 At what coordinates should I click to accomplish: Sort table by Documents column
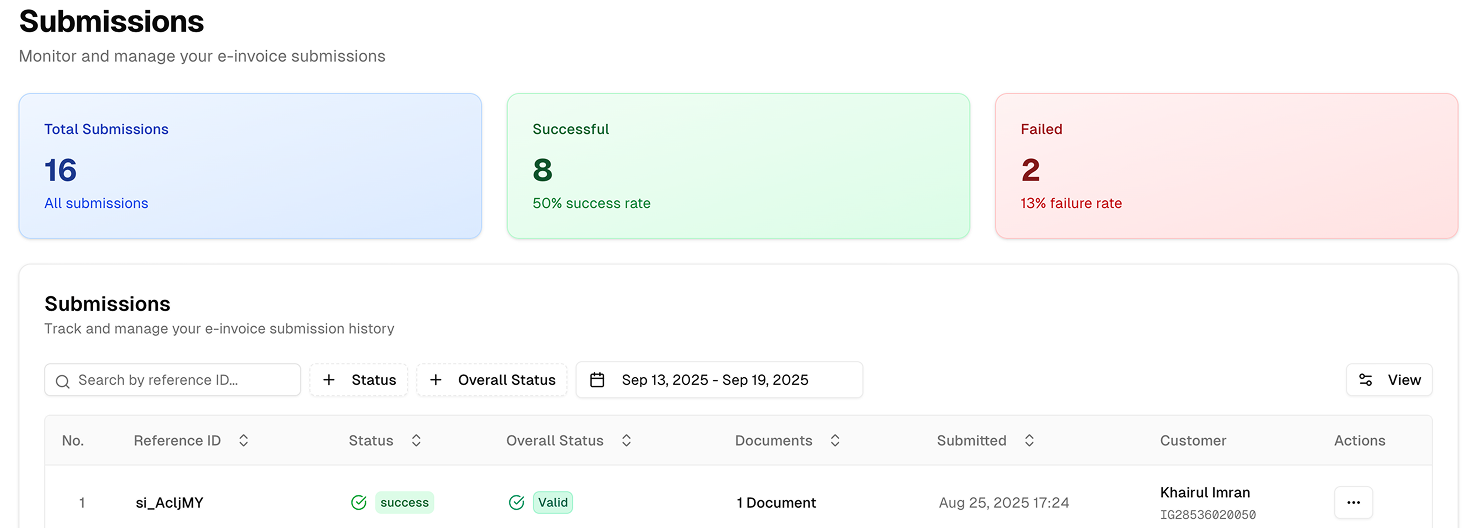(x=835, y=441)
